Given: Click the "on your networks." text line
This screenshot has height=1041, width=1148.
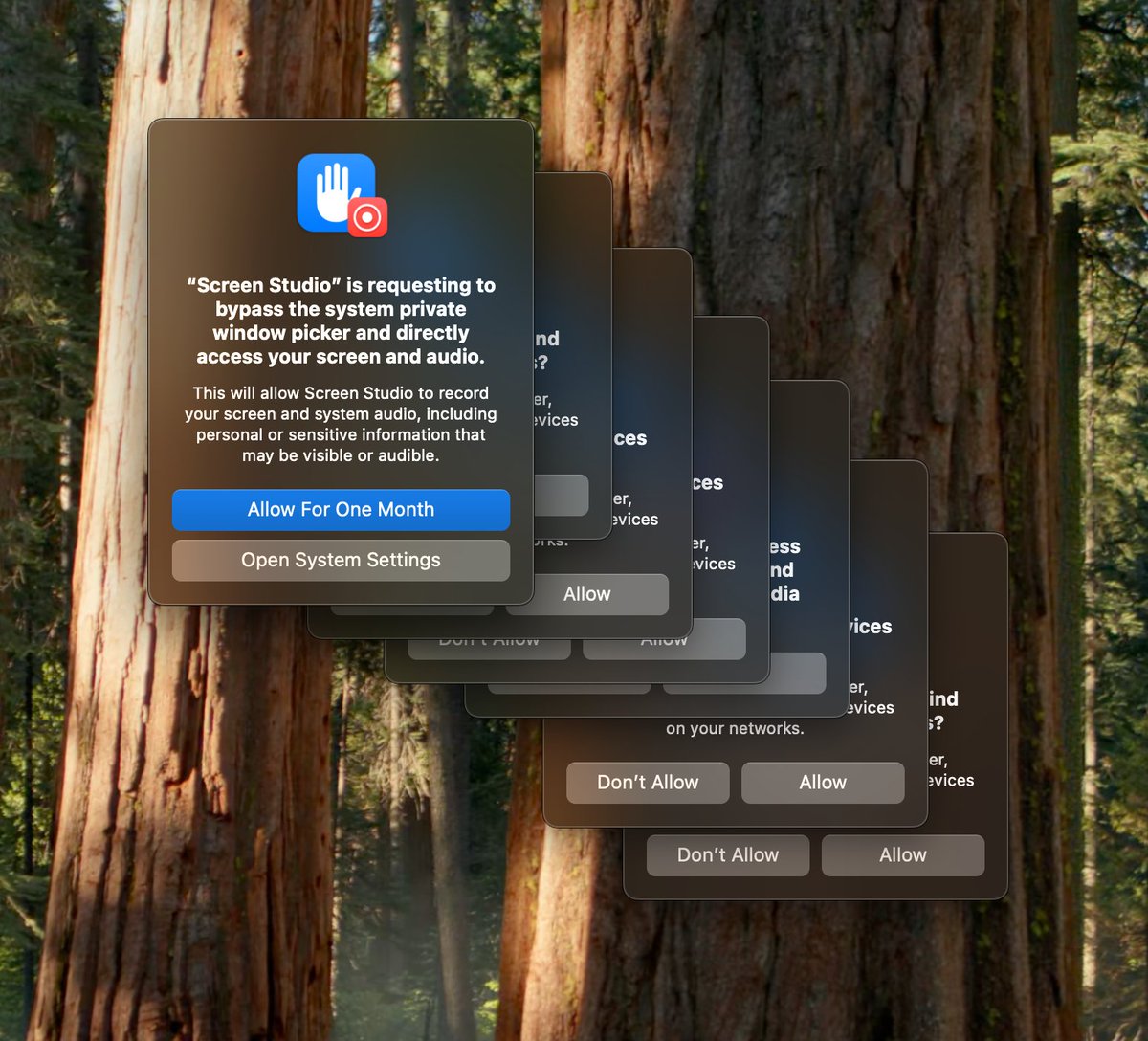Looking at the screenshot, I should click(x=735, y=729).
